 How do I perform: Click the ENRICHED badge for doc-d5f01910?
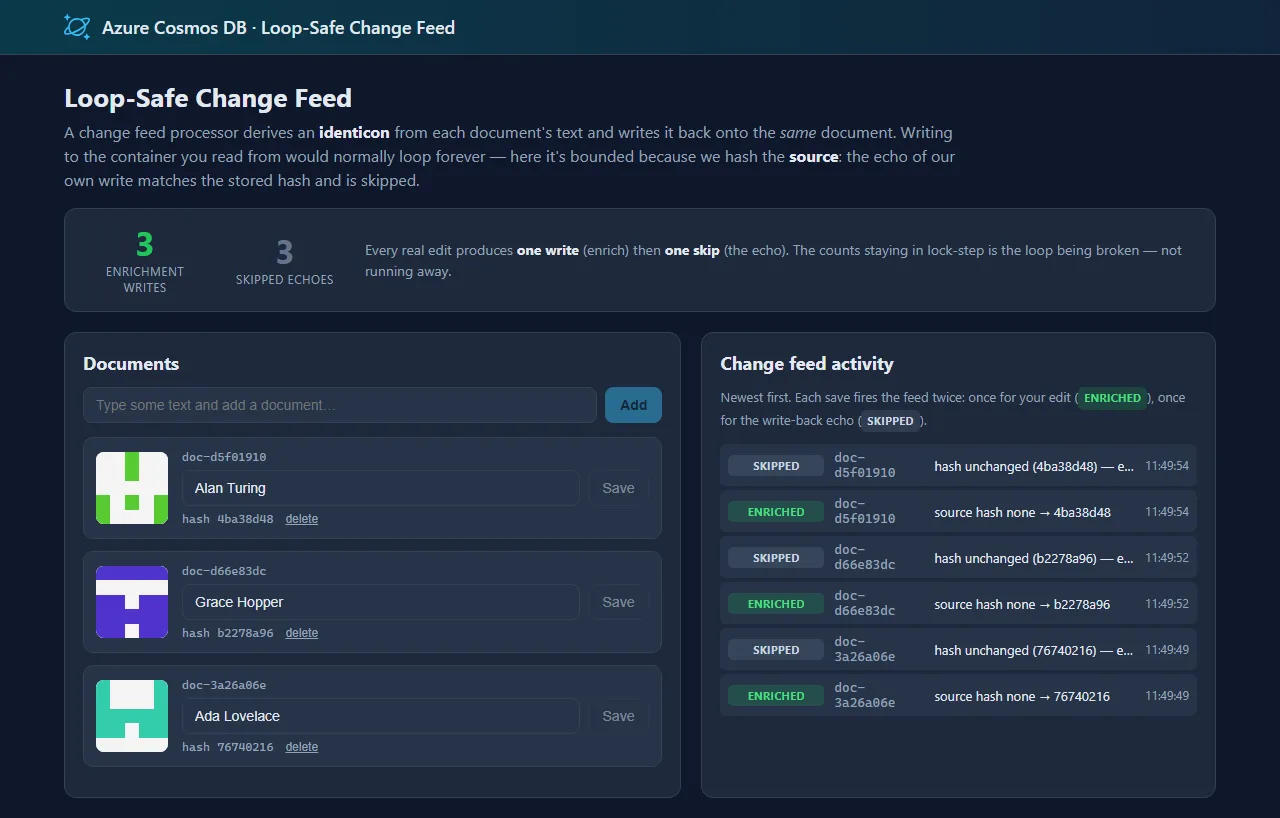coord(776,512)
